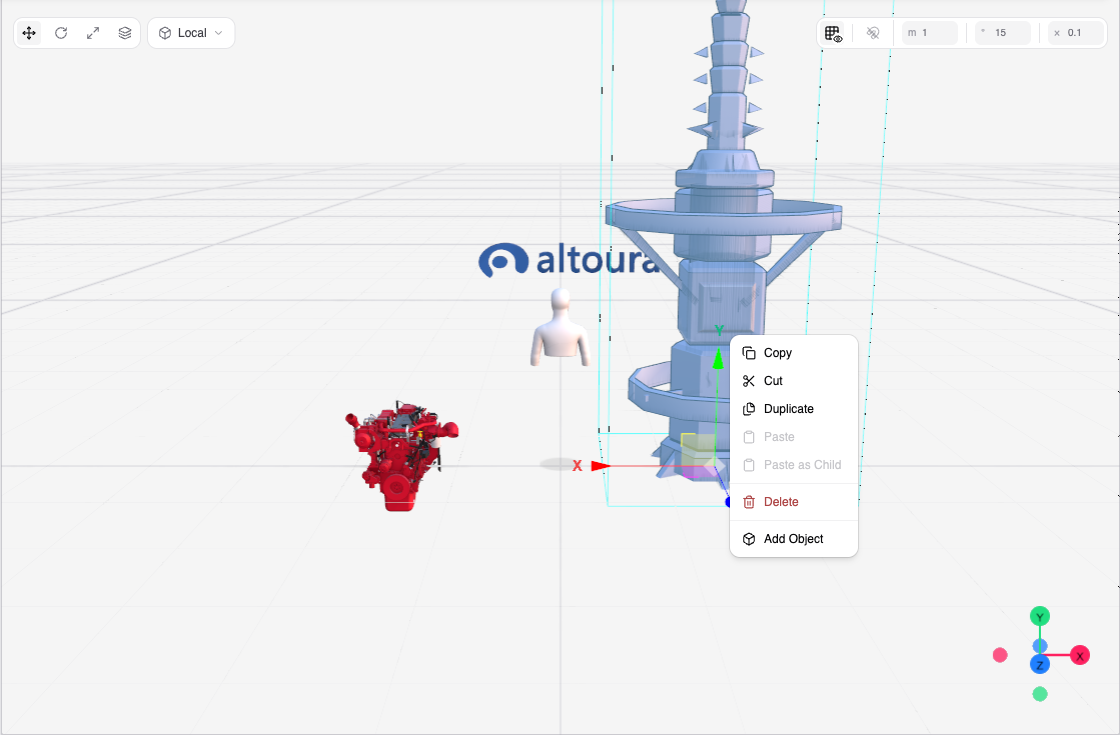The image size is (1120, 735).
Task: Toggle grid visibility icon
Action: 833,34
